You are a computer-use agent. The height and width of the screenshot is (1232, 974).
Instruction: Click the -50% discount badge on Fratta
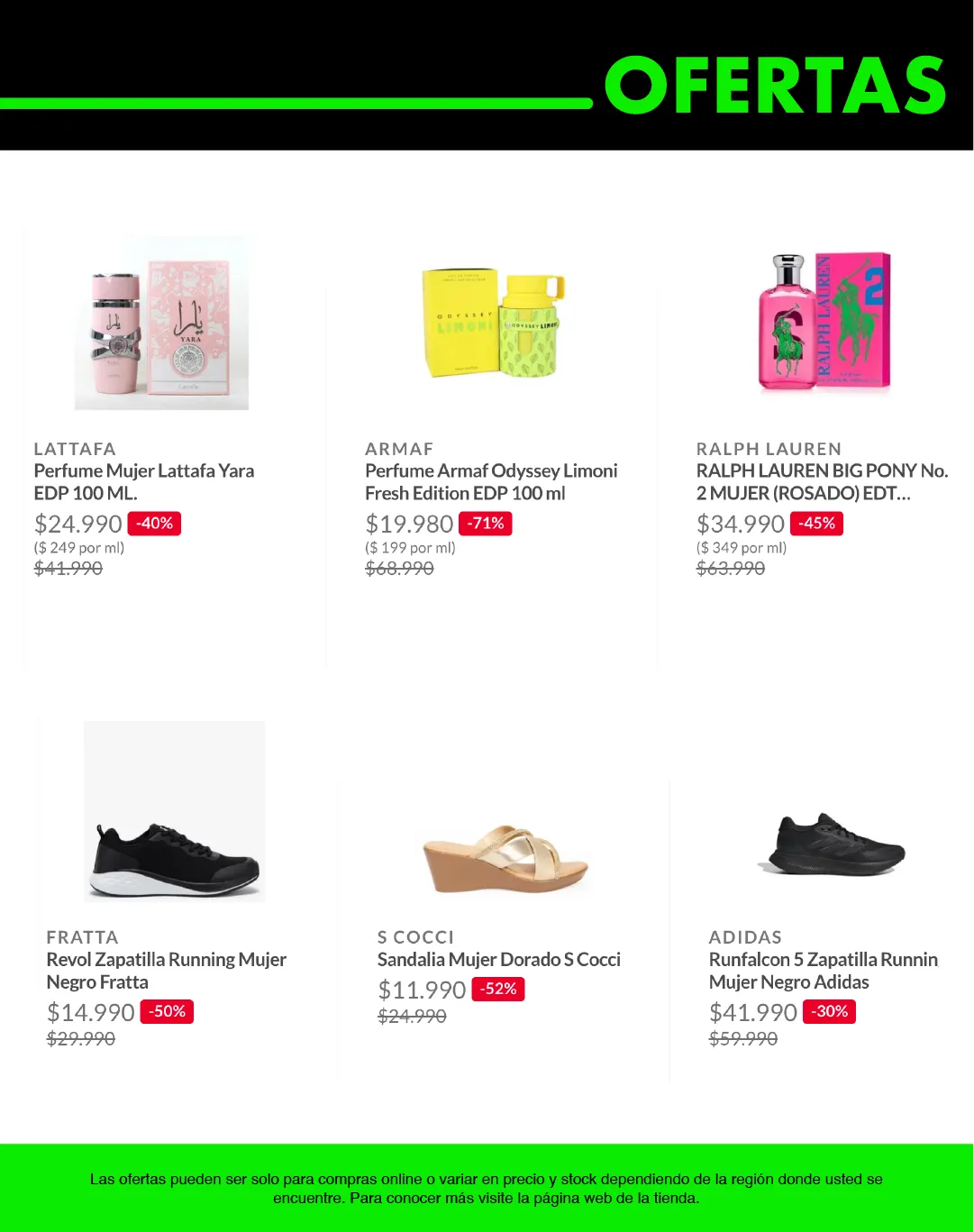point(168,1012)
